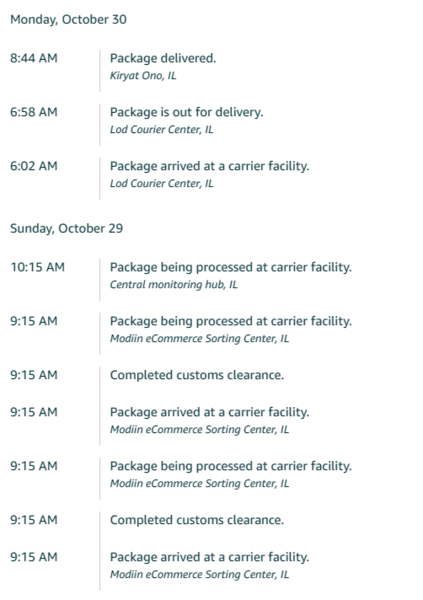Screen dimensions: 423x600
Task: Select Lod Courier Center under 6:02 AM arrival
Action: coord(162,183)
